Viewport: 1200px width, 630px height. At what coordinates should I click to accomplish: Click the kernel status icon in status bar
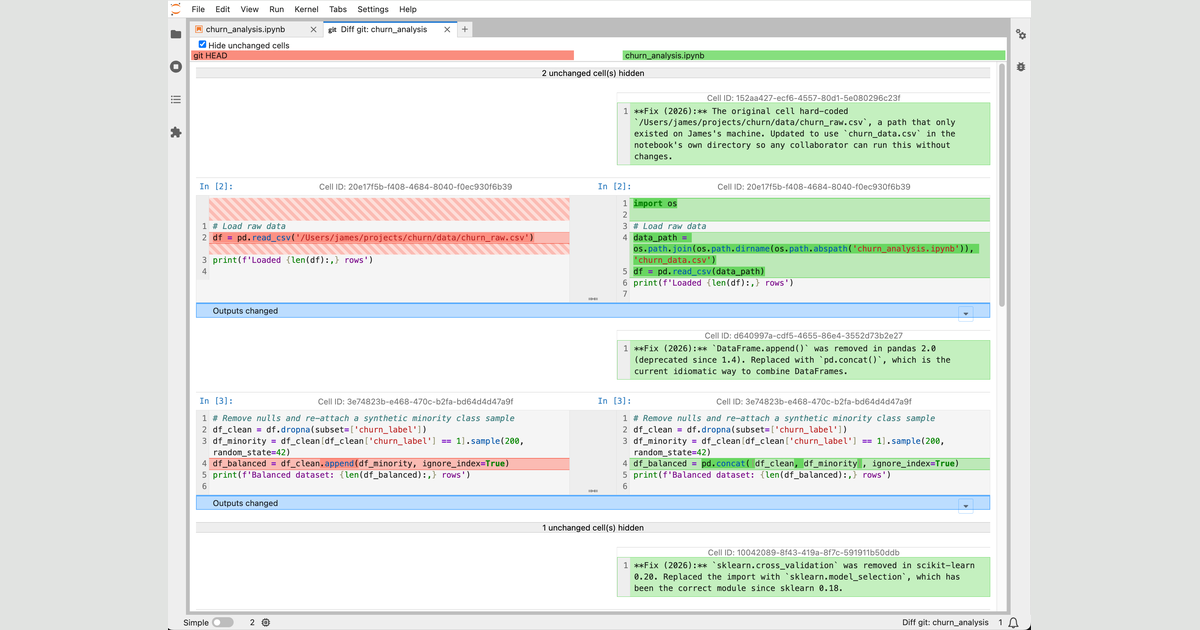point(266,623)
